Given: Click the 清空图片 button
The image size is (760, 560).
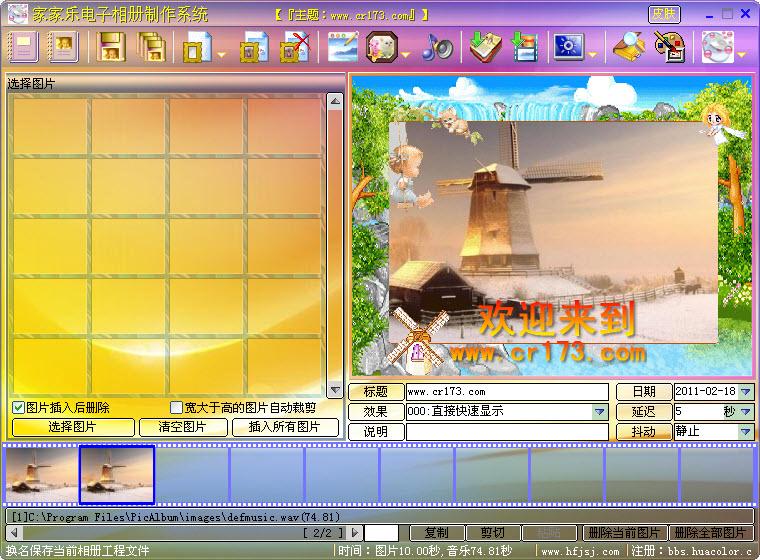Looking at the screenshot, I should (183, 427).
